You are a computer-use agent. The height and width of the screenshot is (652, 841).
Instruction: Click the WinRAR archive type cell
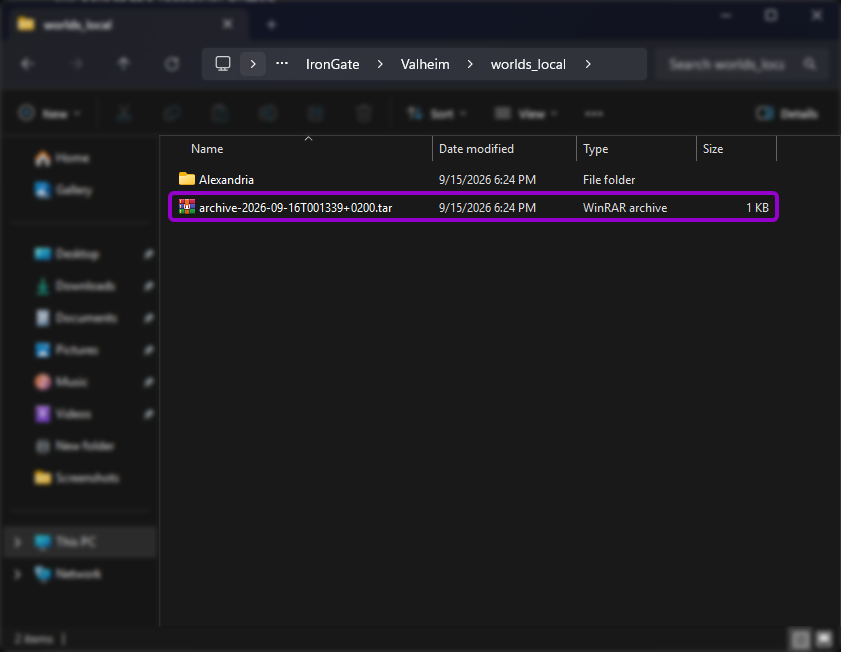(625, 208)
